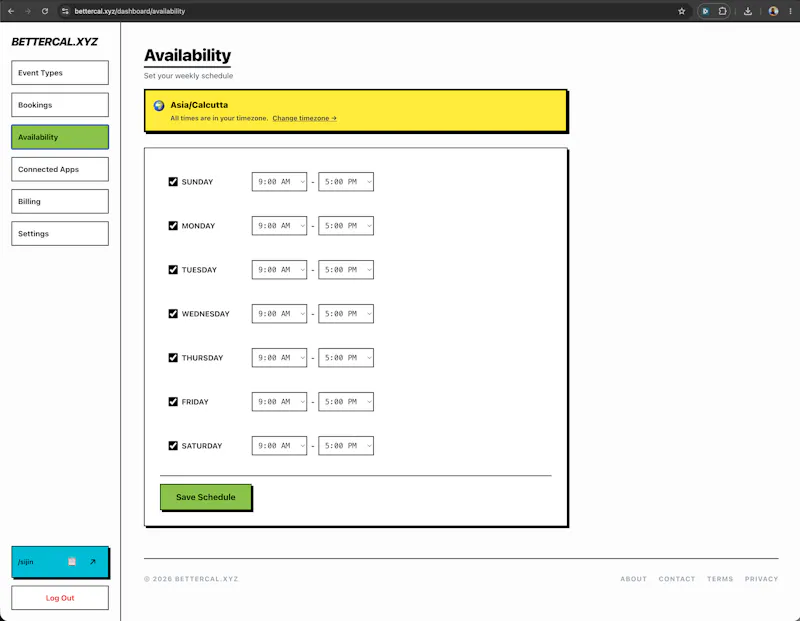Open the Privacy footer link
The height and width of the screenshot is (621, 800).
point(761,579)
